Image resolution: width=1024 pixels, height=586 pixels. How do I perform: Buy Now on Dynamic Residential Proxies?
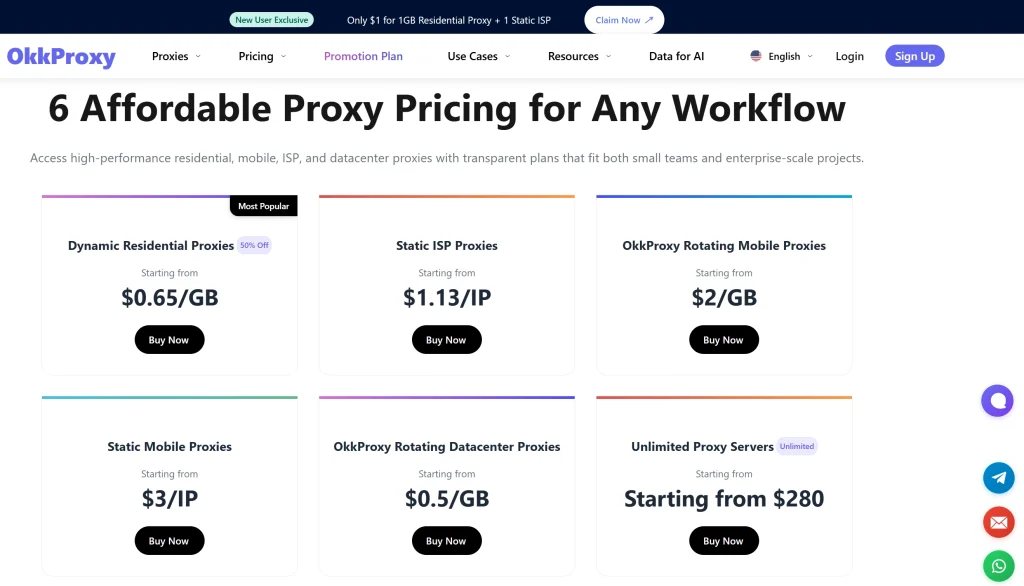pos(169,339)
